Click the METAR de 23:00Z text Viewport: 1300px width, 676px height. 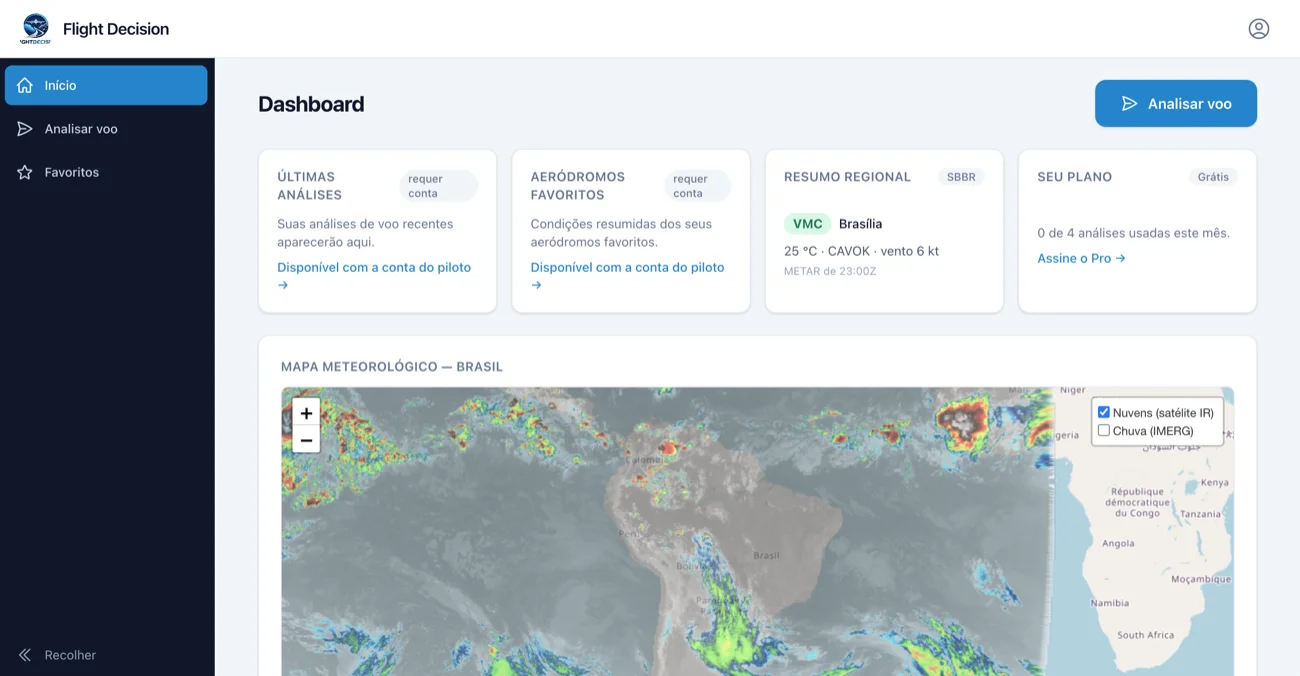coord(830,271)
